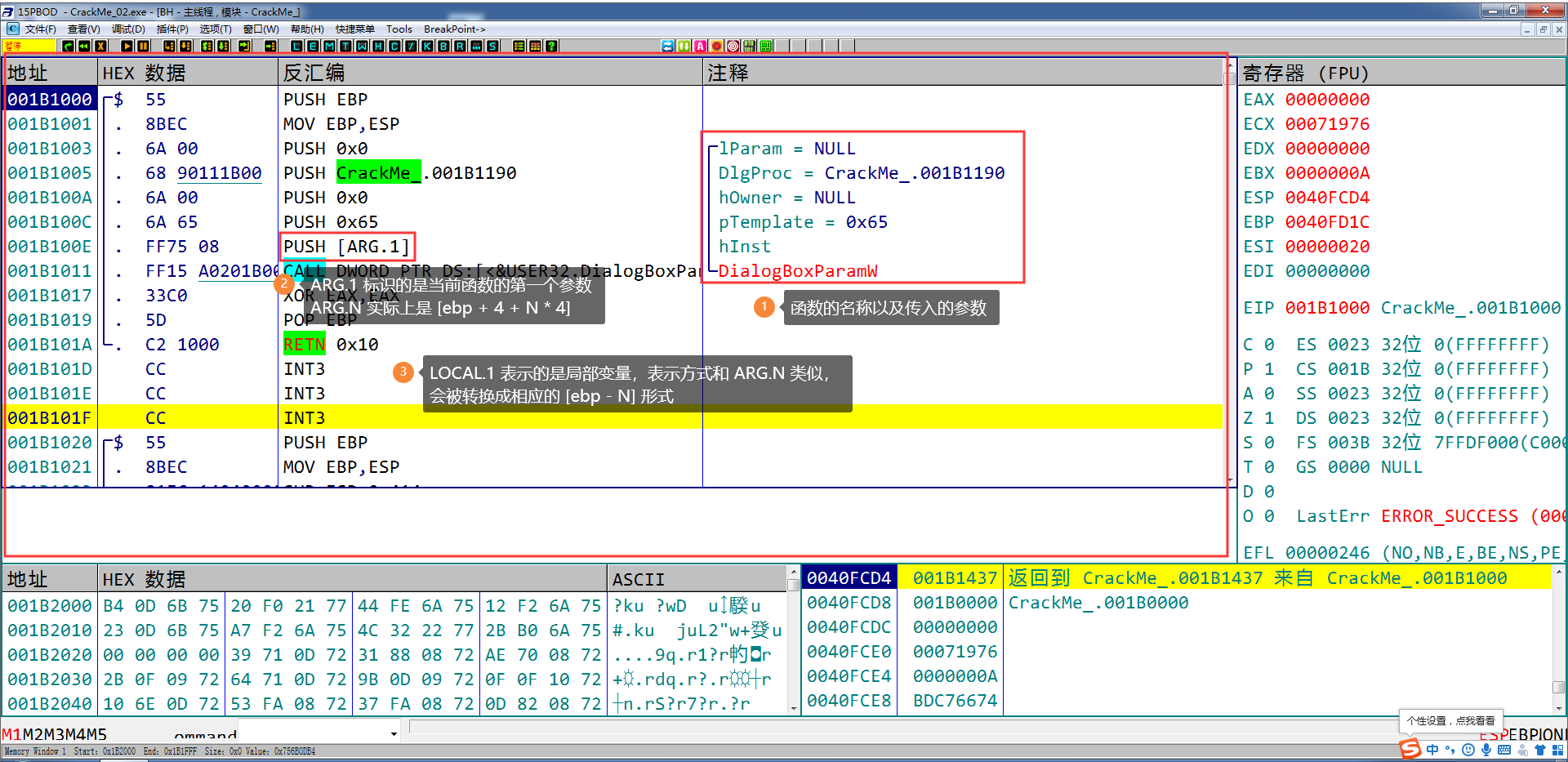Open the 窗口(W) menu
Image resolution: width=1568 pixels, height=762 pixels.
(261, 29)
